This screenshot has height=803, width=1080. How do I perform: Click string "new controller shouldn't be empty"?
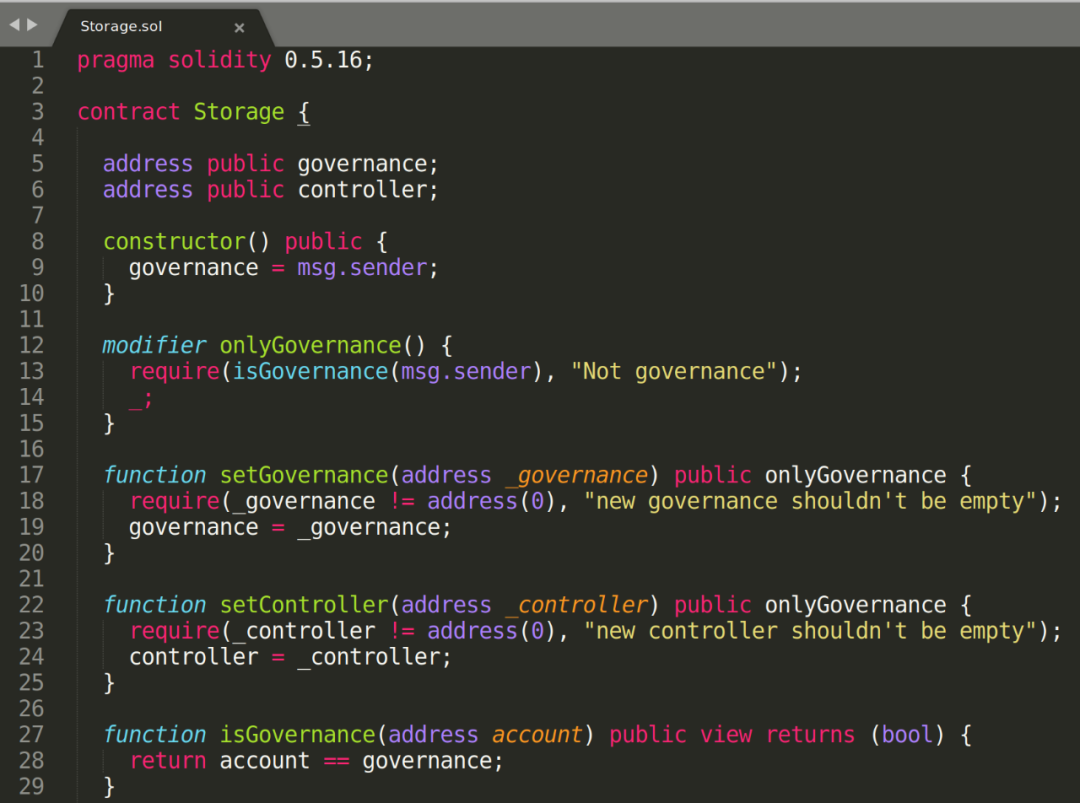tap(810, 631)
